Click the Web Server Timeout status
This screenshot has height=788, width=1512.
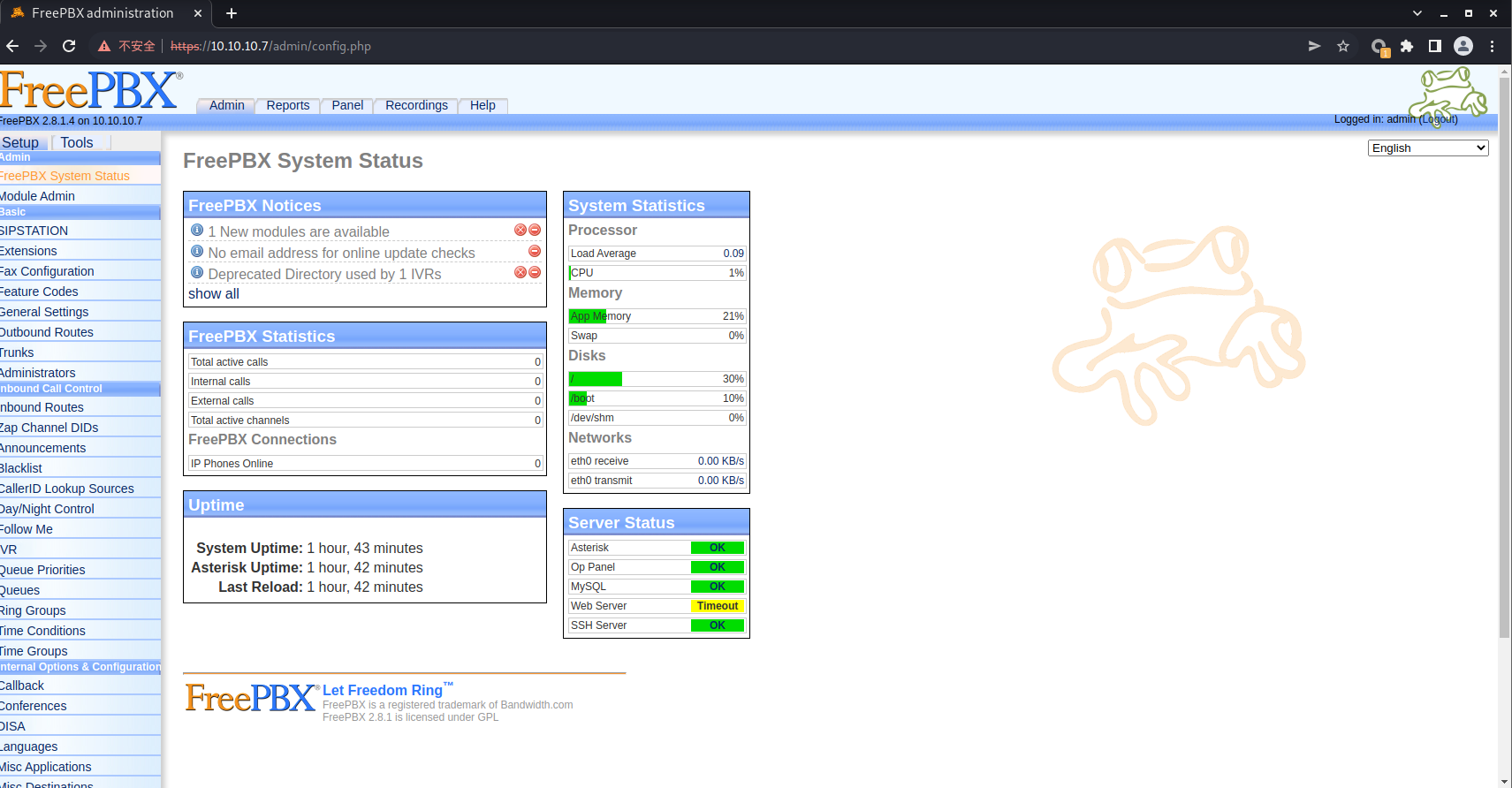click(x=718, y=606)
